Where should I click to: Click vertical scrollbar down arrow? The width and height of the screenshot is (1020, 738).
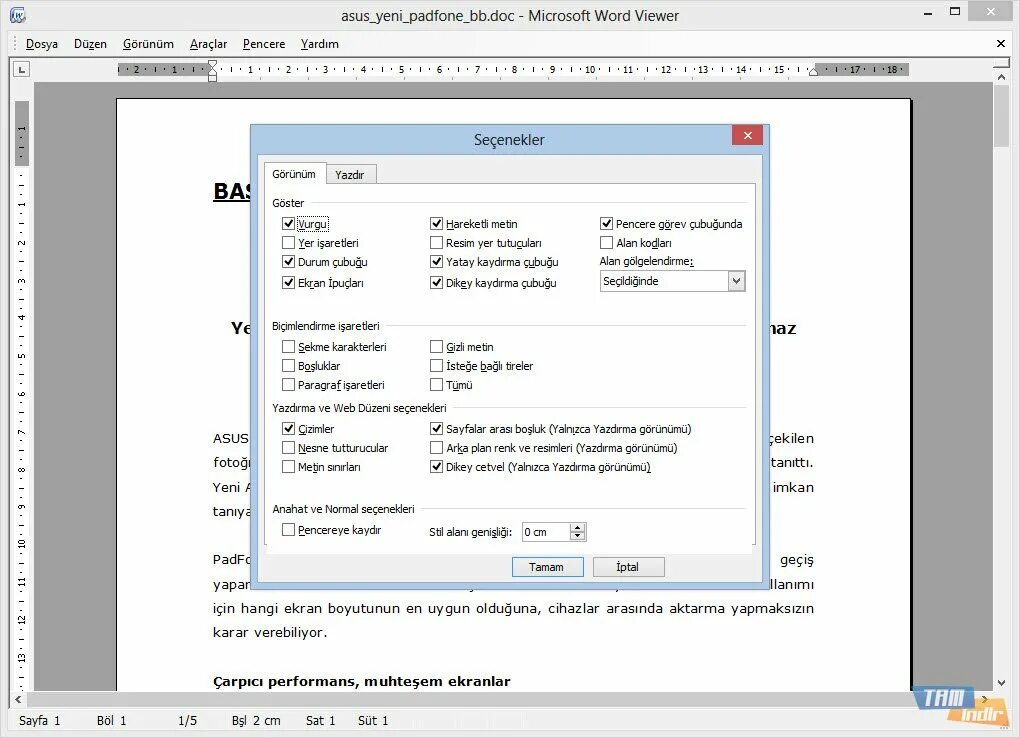tap(1001, 683)
